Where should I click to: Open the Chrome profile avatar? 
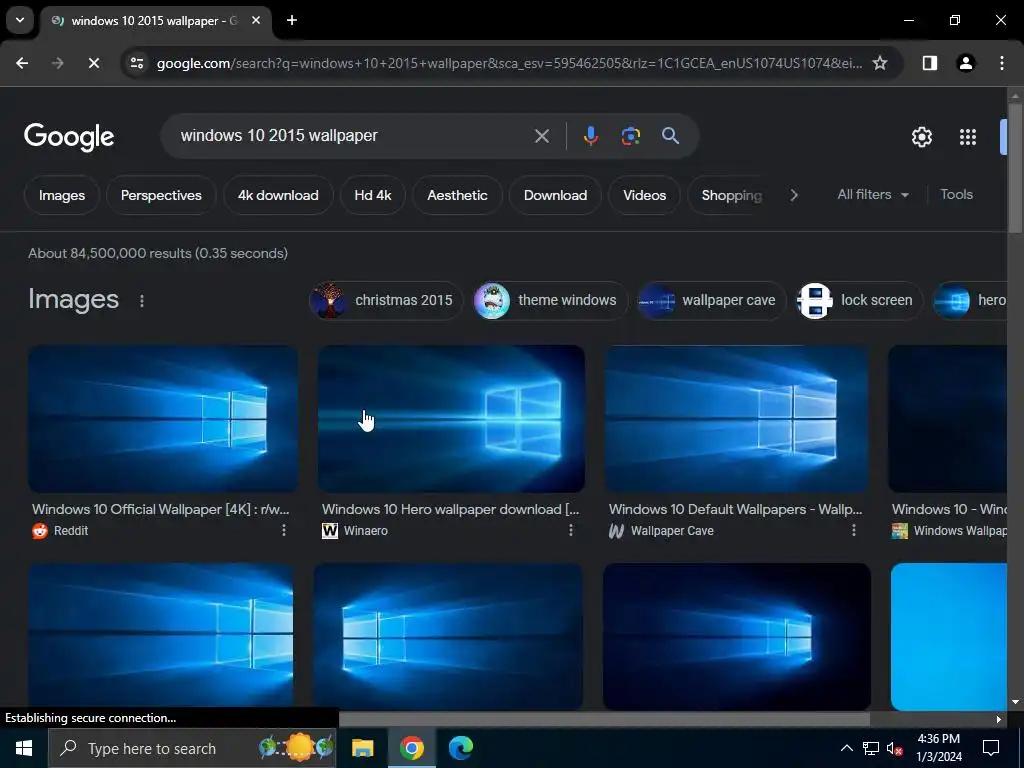(x=965, y=63)
